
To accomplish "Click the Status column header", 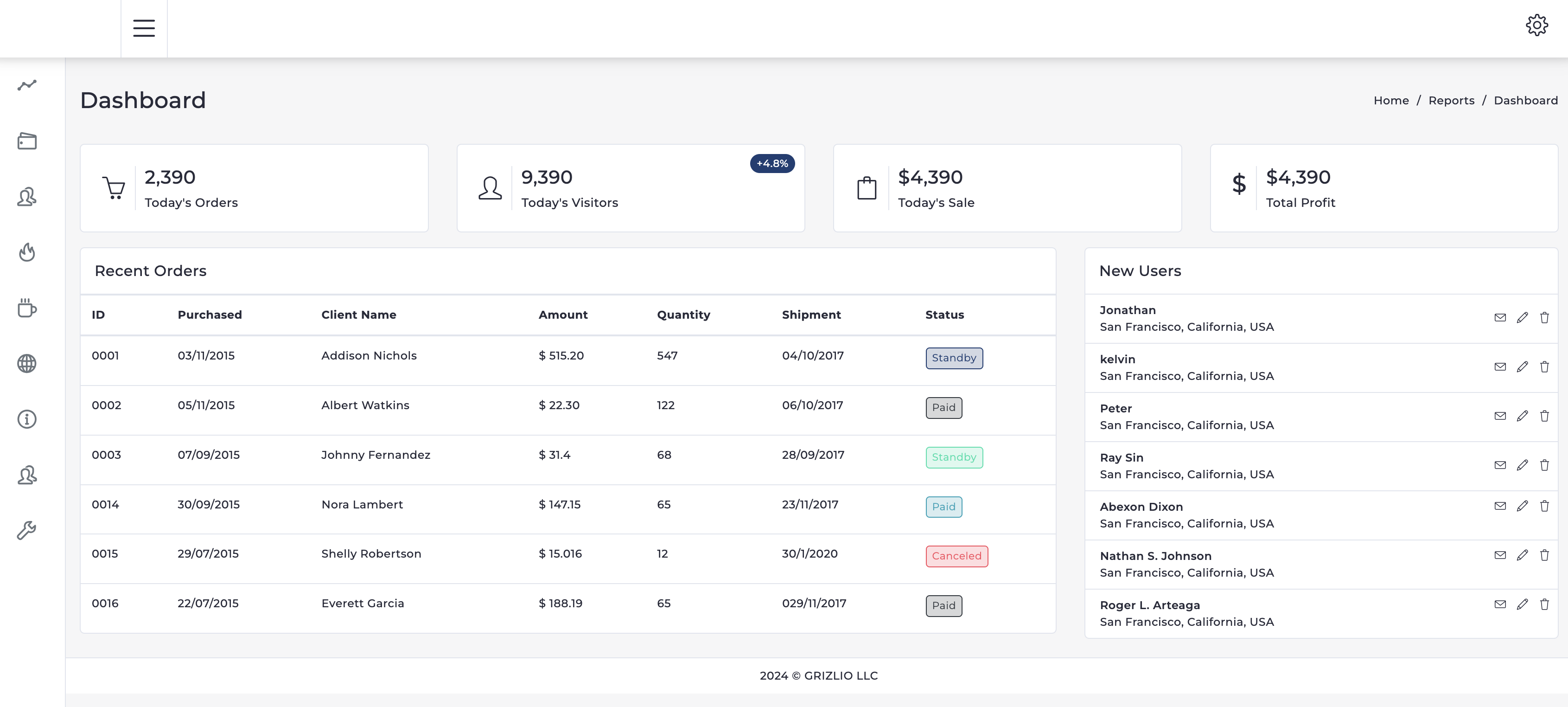I will pos(944,315).
